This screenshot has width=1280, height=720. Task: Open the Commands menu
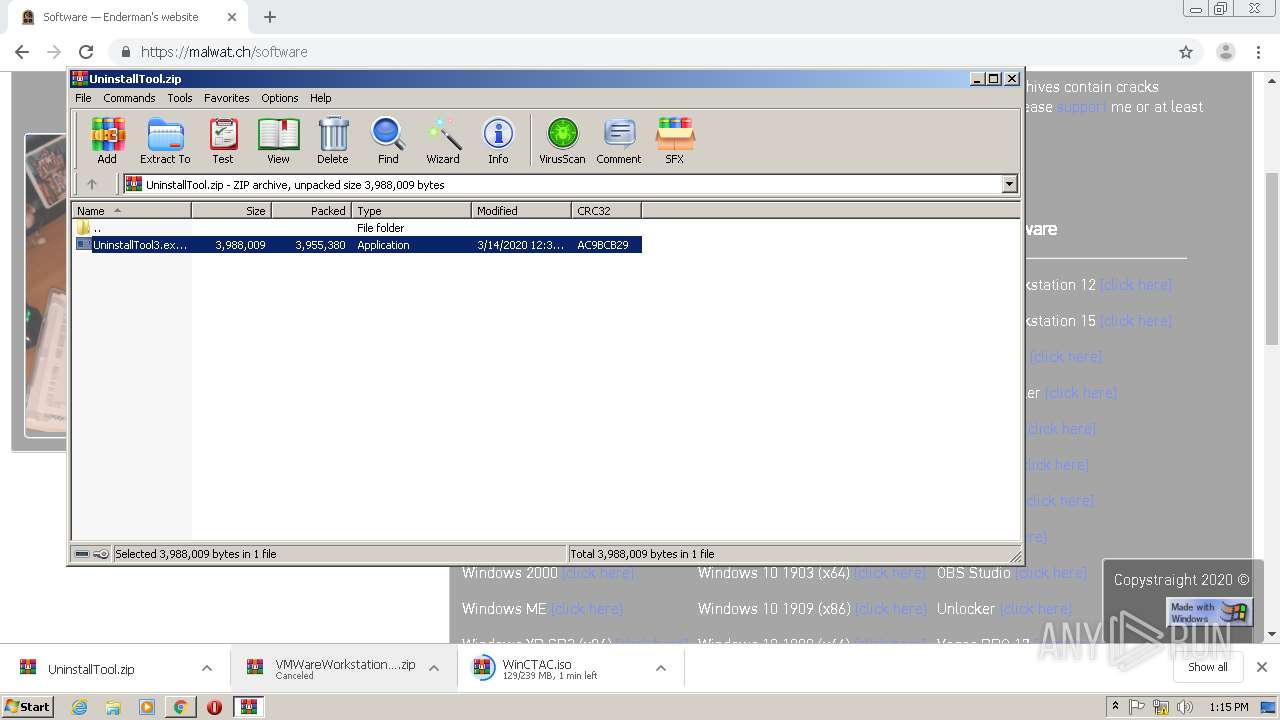point(129,98)
